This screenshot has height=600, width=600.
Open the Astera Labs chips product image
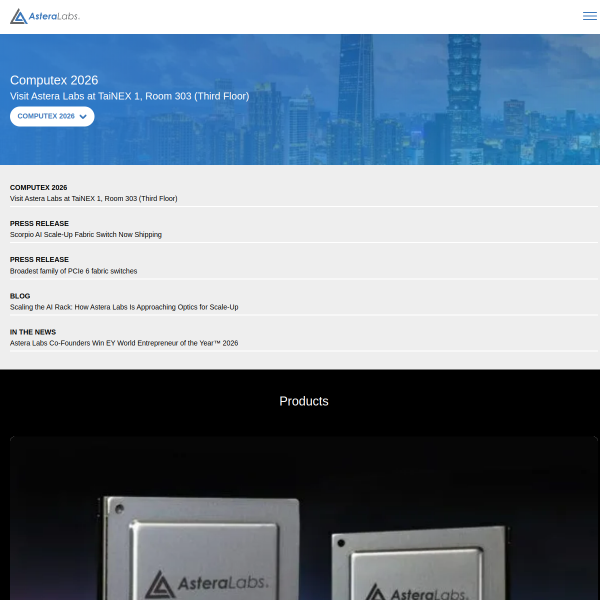(x=303, y=518)
